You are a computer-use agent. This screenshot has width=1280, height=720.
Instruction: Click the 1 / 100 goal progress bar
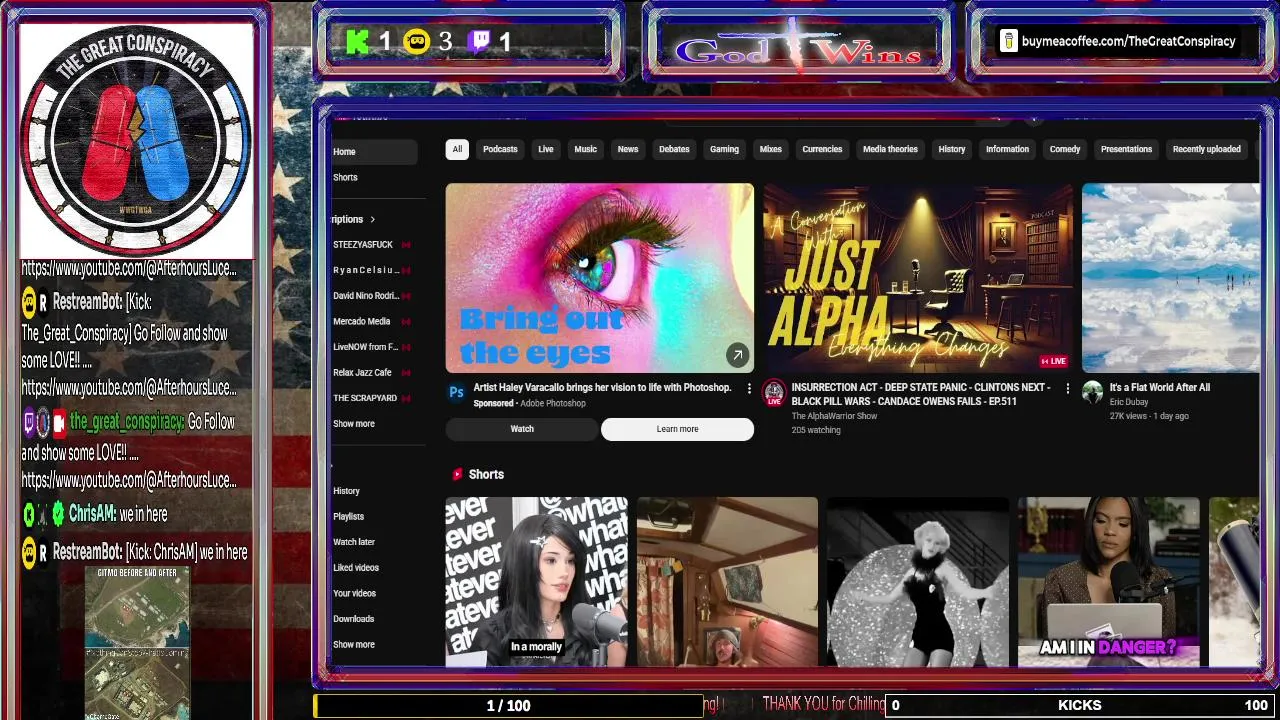pos(508,706)
